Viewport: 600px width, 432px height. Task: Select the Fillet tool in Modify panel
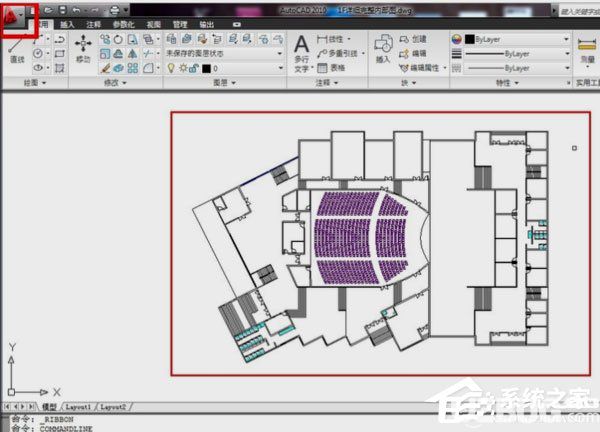click(x=148, y=68)
